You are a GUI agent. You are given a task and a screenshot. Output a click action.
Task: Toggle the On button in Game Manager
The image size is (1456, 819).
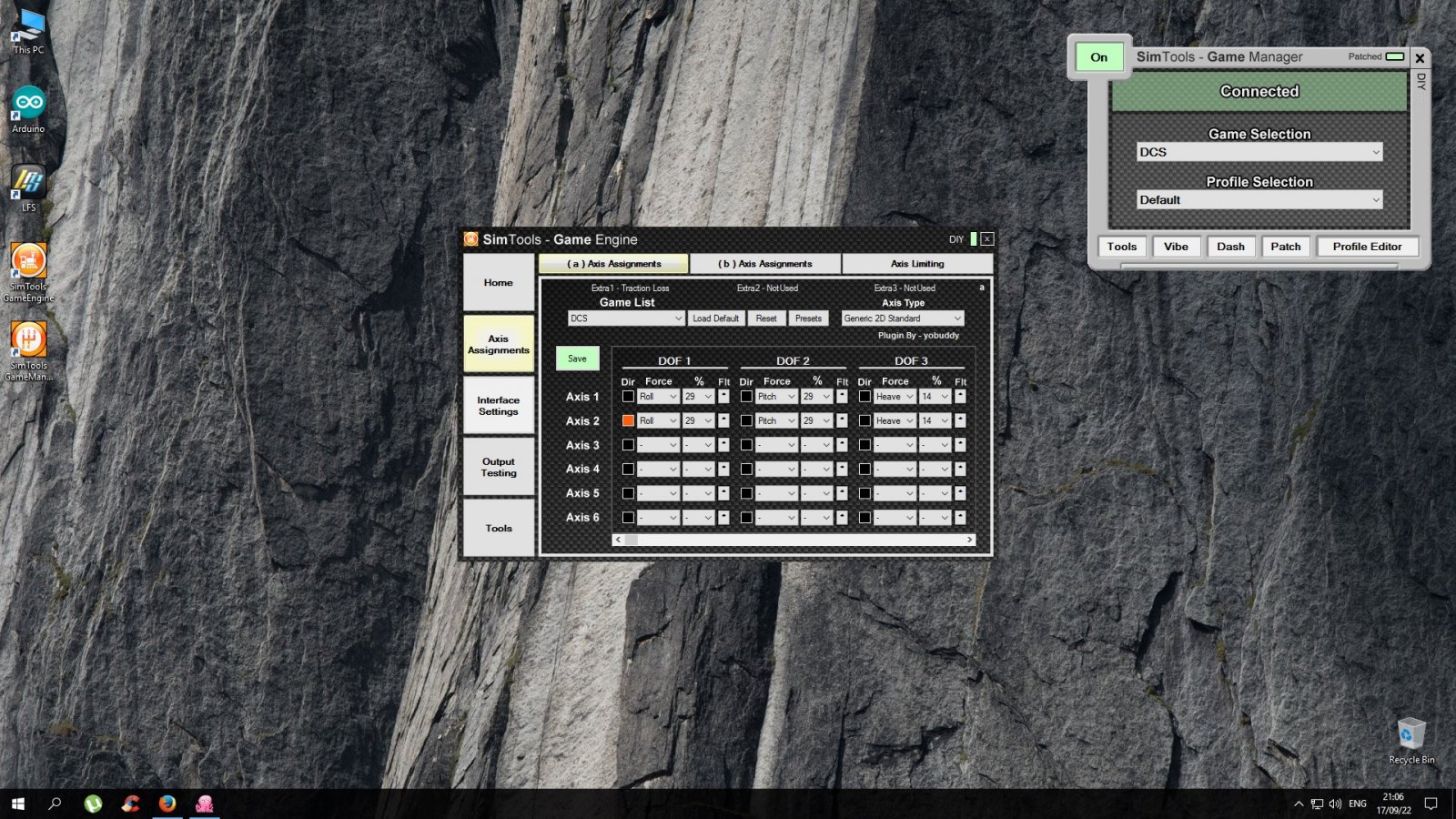pyautogui.click(x=1099, y=57)
